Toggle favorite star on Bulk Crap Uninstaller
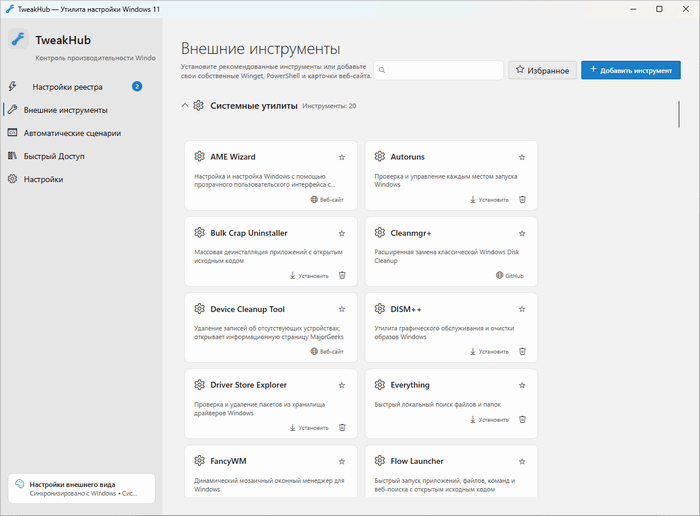This screenshot has height=516, width=700. click(x=342, y=233)
